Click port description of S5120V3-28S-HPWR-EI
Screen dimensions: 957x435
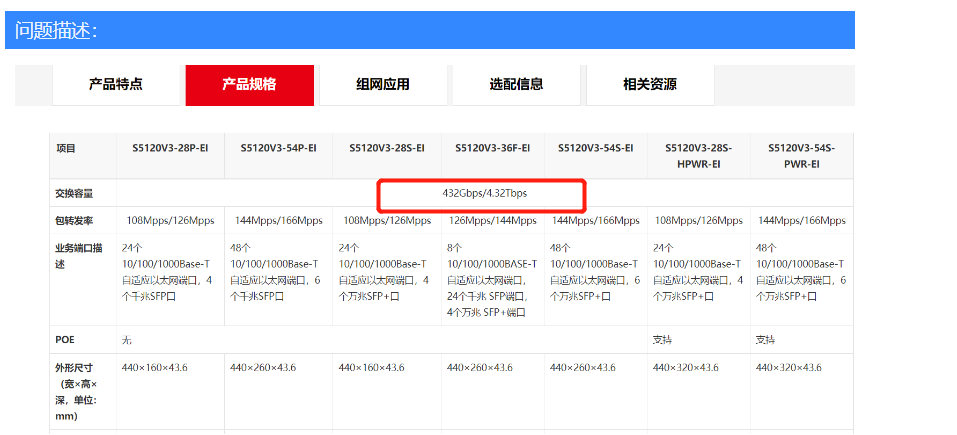pos(698,272)
